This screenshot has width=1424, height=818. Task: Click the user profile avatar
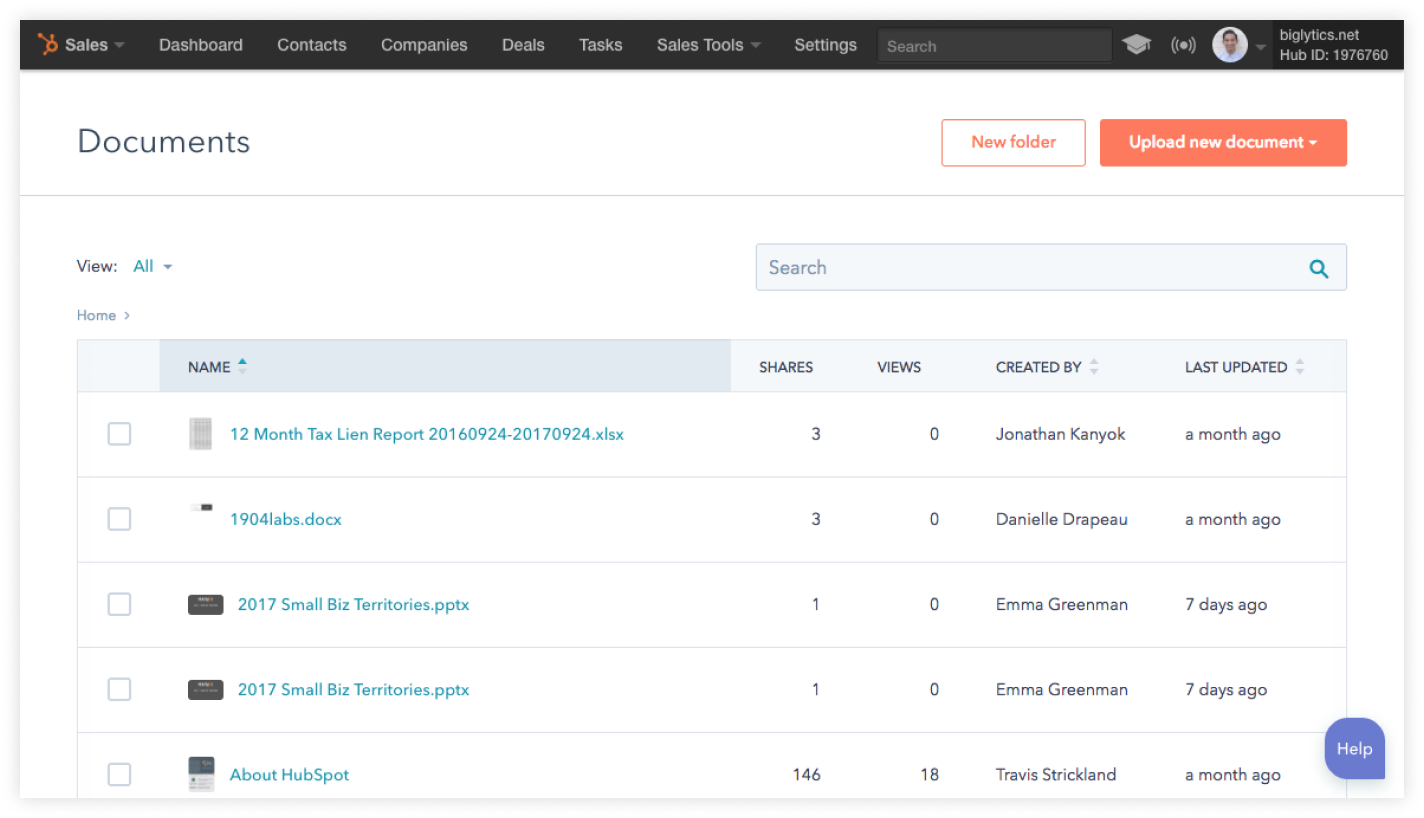coord(1229,45)
